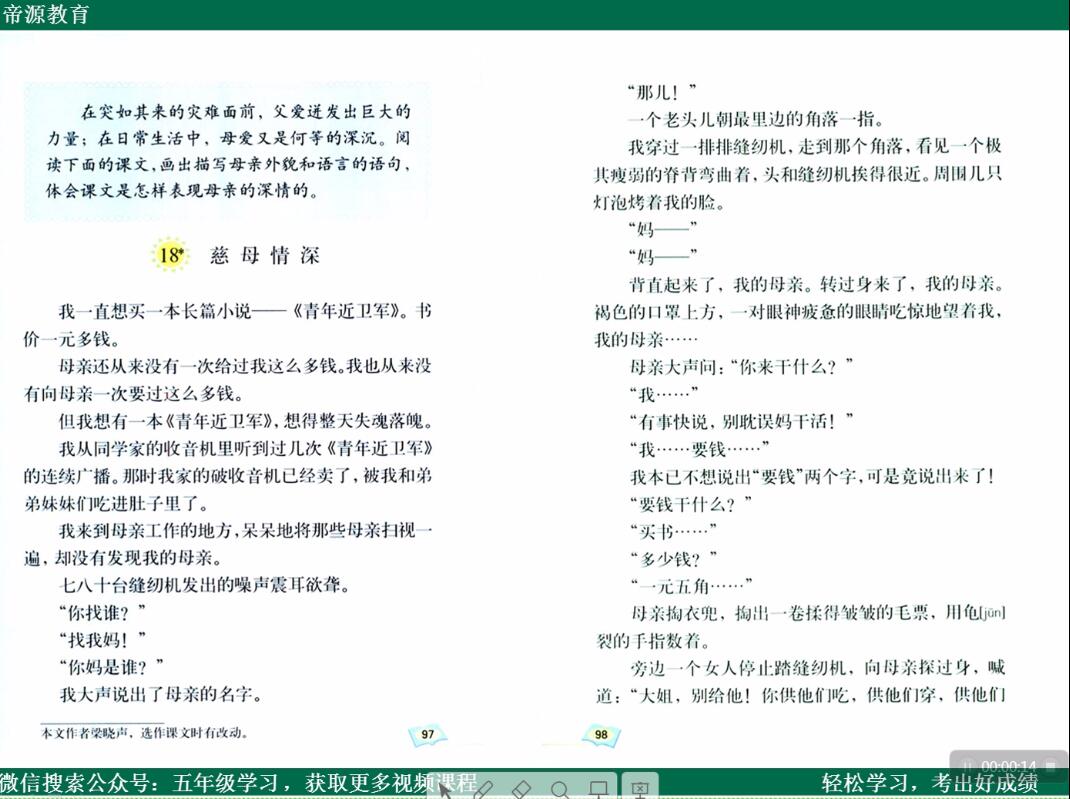Click the end slideshow icon
1070x799 pixels.
coord(639,790)
